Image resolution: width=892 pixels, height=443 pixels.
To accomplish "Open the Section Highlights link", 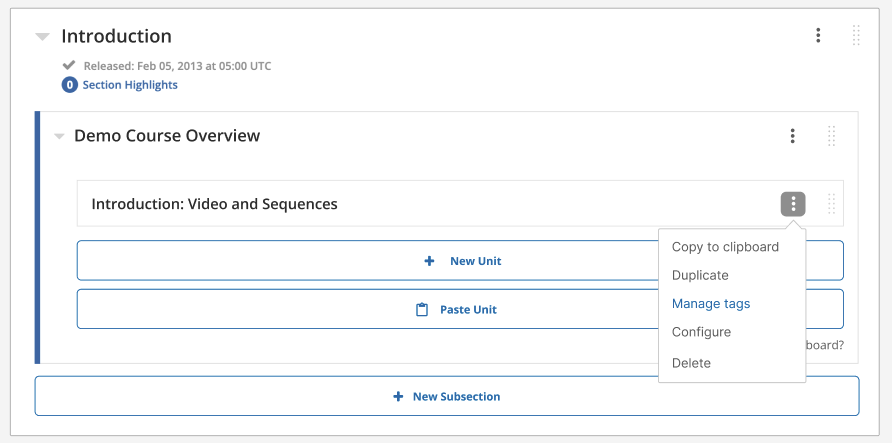I will click(130, 85).
